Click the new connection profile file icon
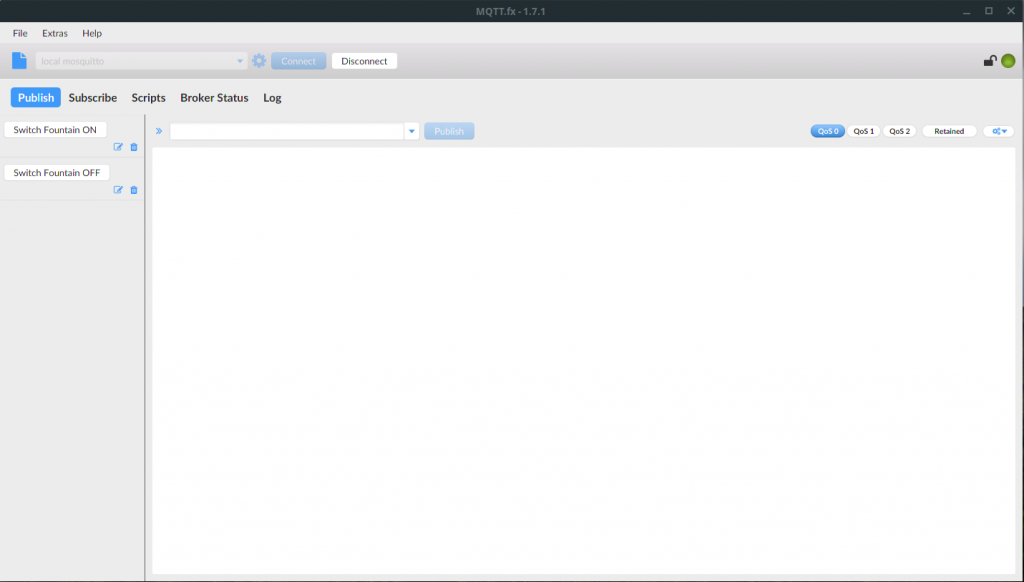The height and width of the screenshot is (582, 1024). 19,61
